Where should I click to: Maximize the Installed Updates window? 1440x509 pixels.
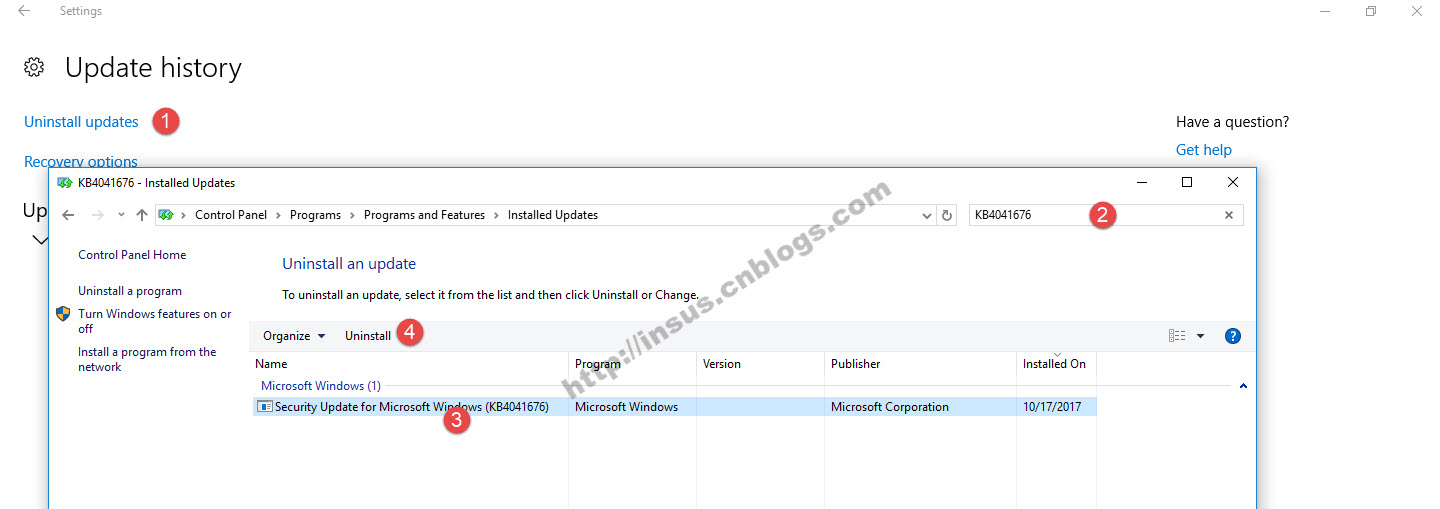[1187, 183]
